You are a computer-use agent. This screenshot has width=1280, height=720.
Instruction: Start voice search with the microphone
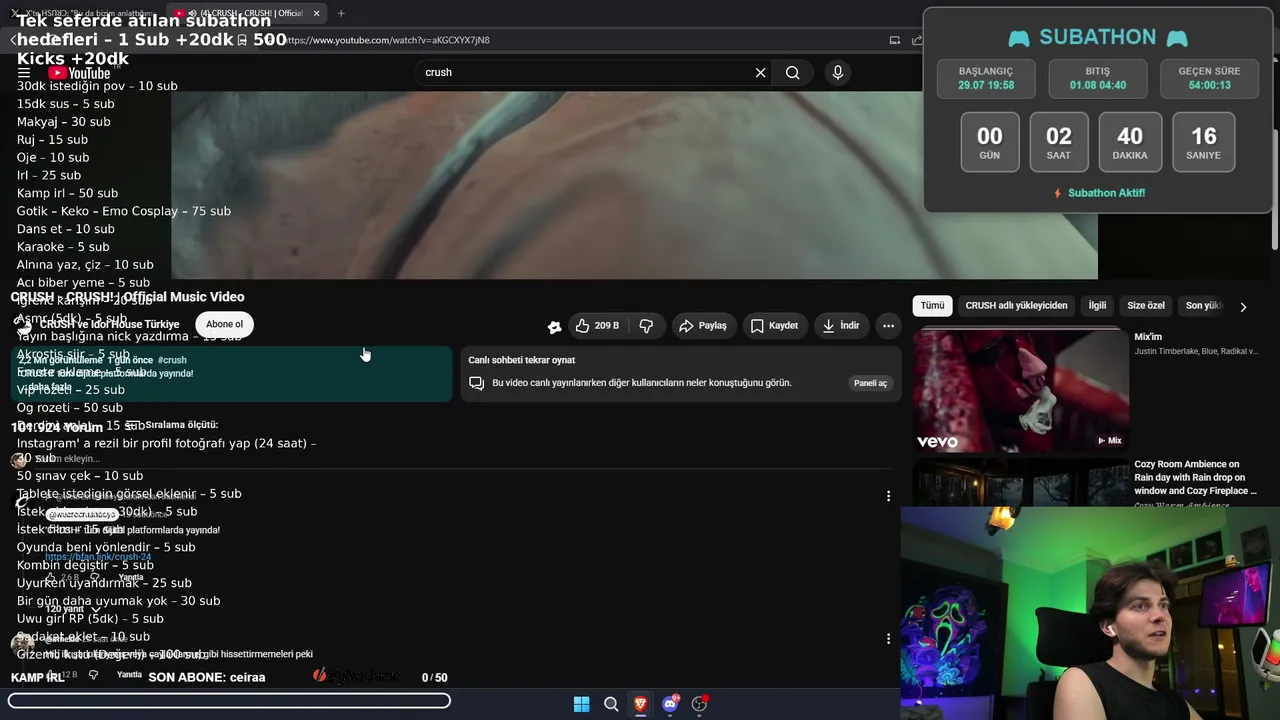(x=838, y=72)
